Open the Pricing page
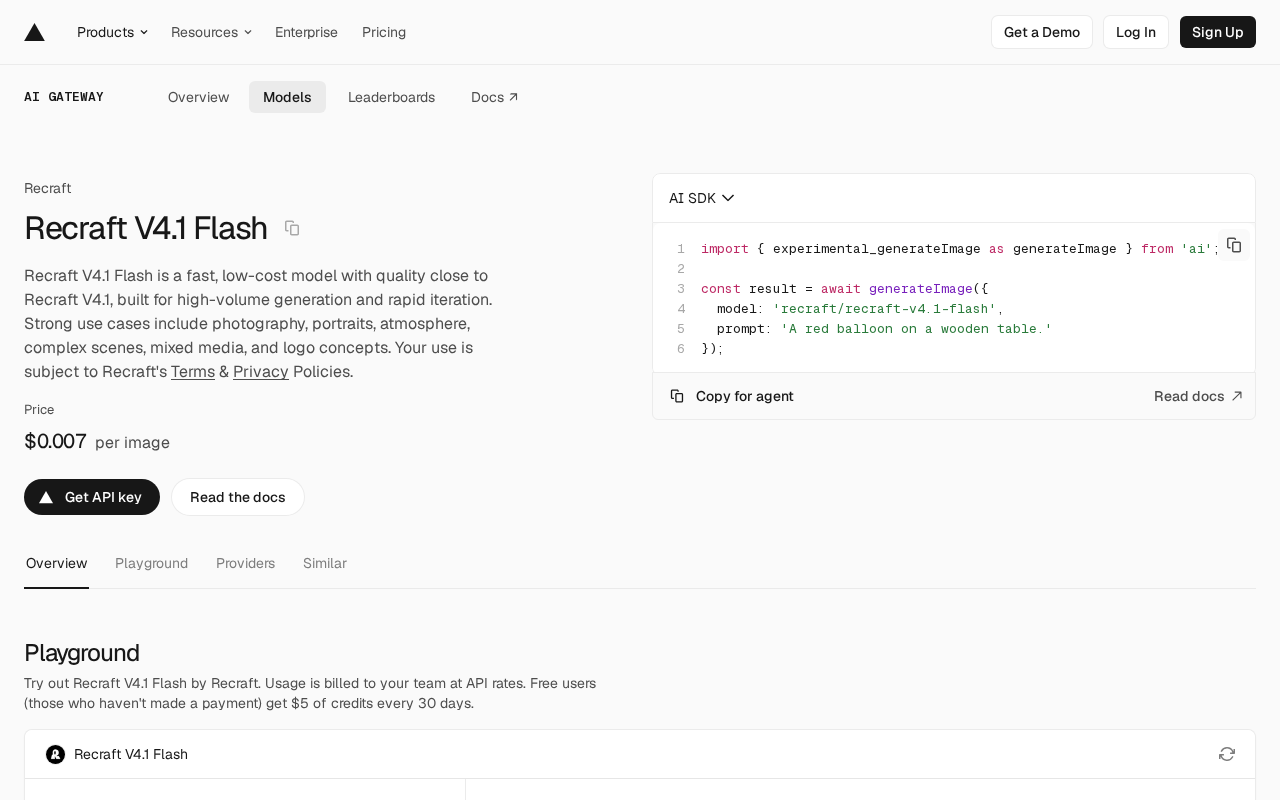This screenshot has width=1280, height=800. click(x=384, y=32)
